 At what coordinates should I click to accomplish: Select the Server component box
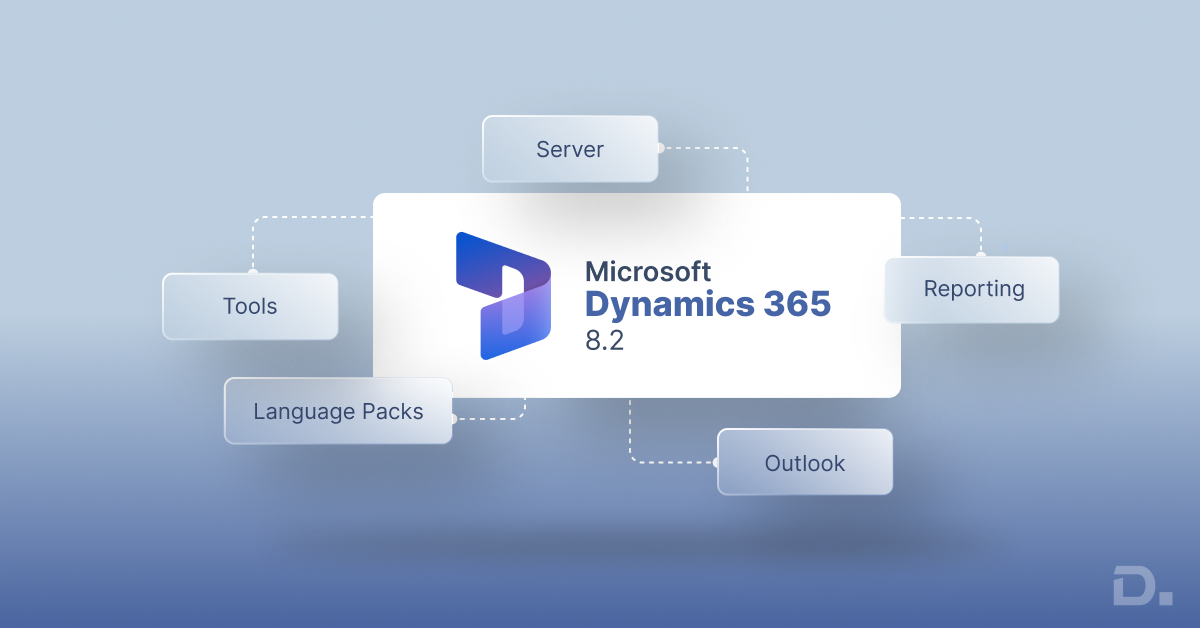pyautogui.click(x=570, y=149)
